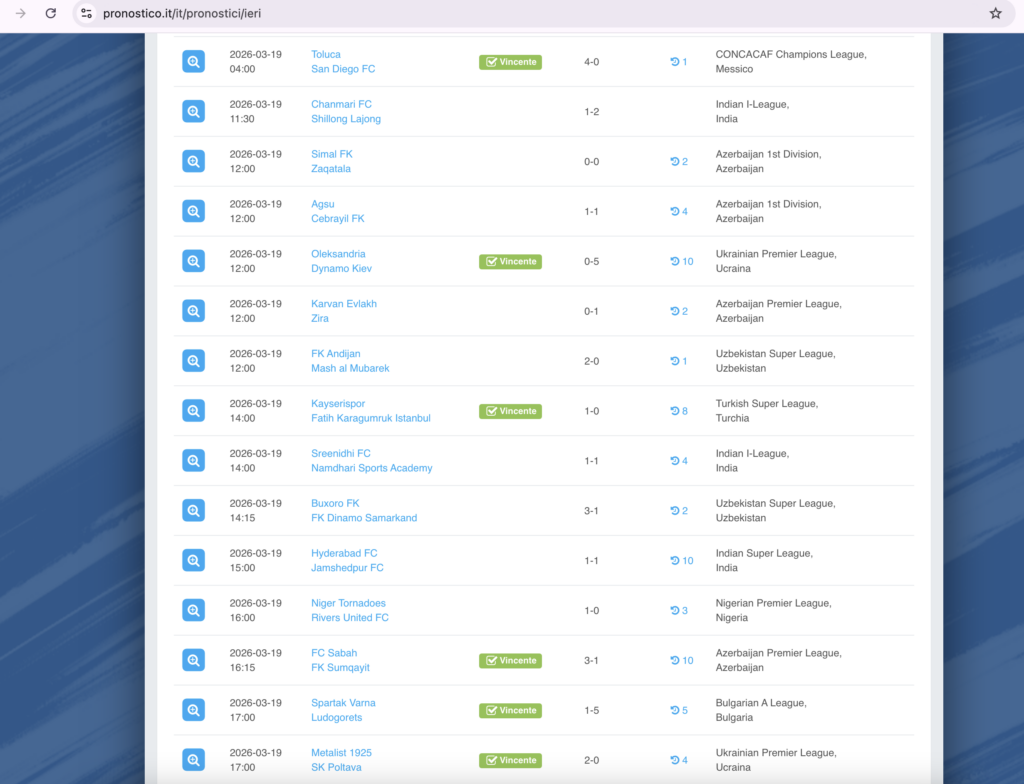This screenshot has width=1024, height=784.
Task: Go forward with the browser arrow
Action: point(20,14)
